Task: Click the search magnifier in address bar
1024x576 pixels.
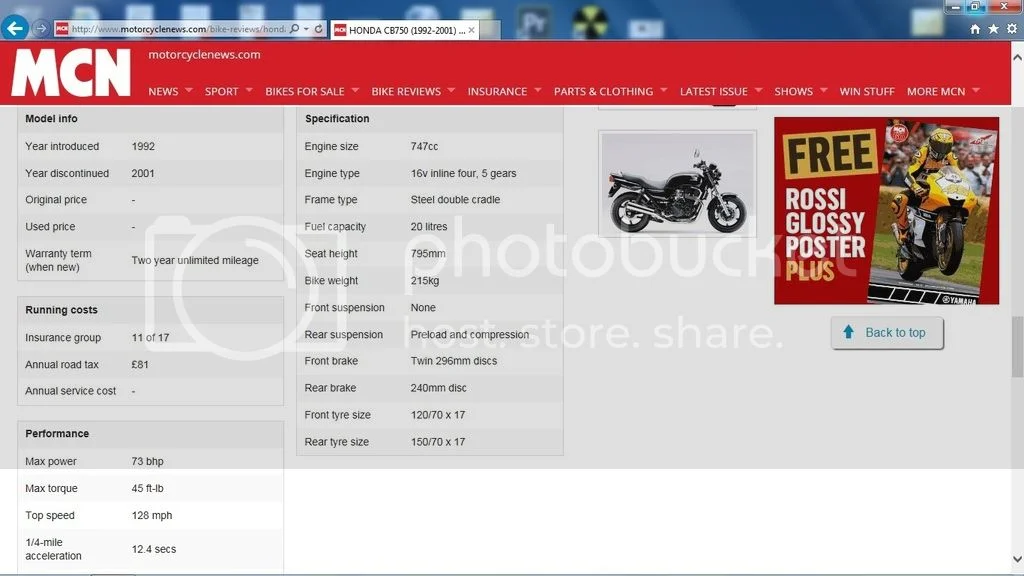Action: pyautogui.click(x=294, y=29)
